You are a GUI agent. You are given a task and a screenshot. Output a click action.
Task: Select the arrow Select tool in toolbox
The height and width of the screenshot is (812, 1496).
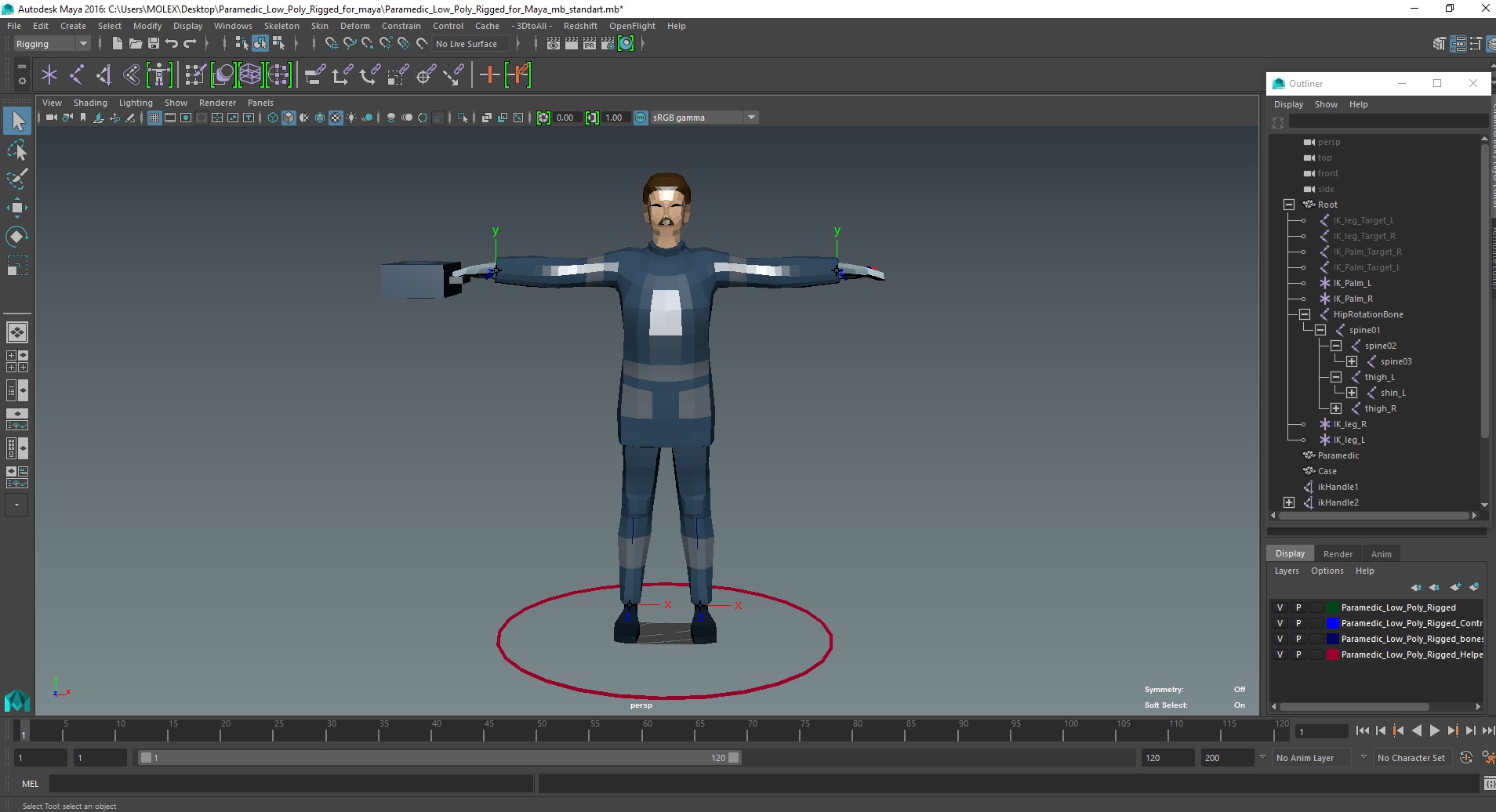coord(17,121)
